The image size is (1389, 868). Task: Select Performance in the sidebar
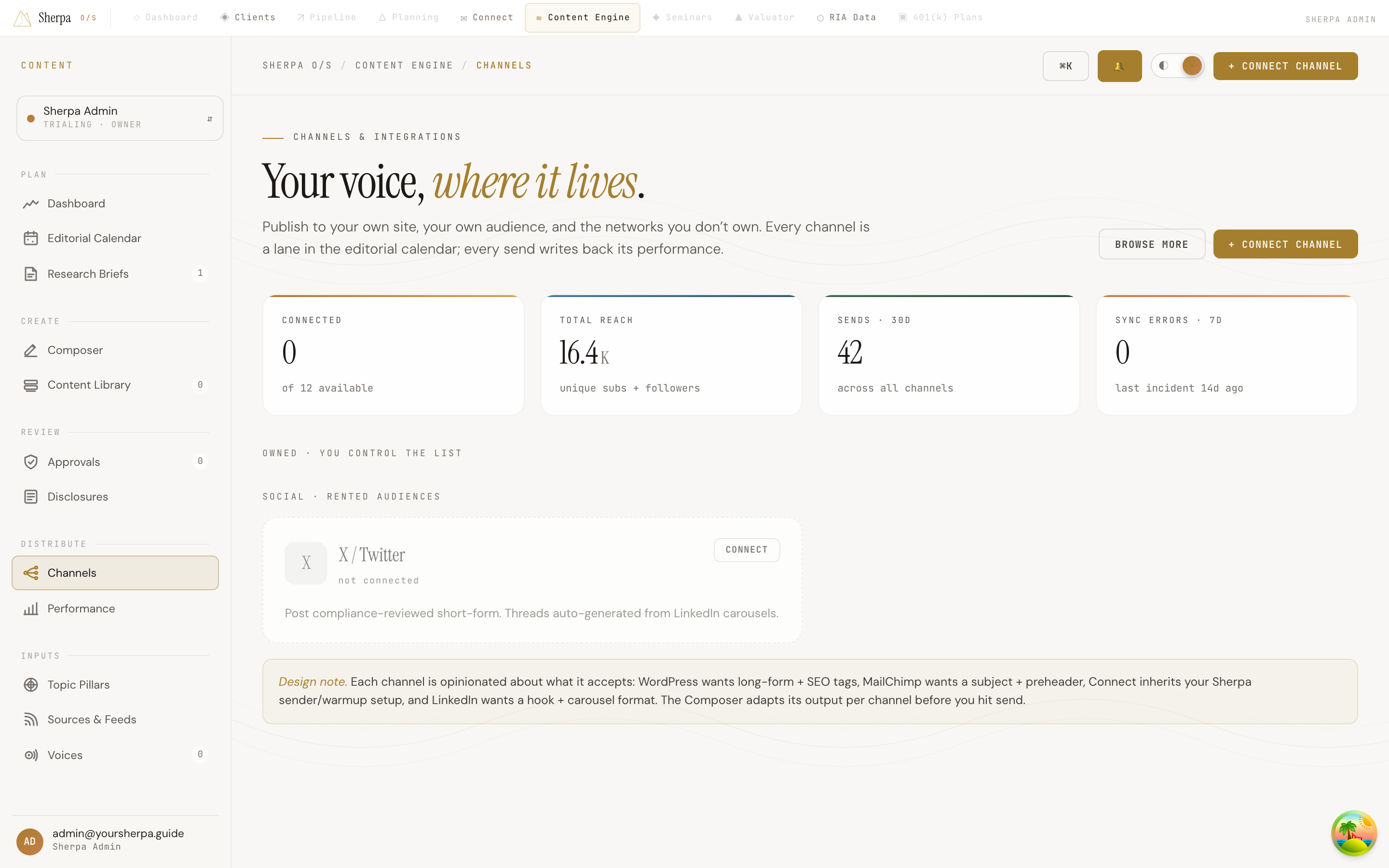115,609
